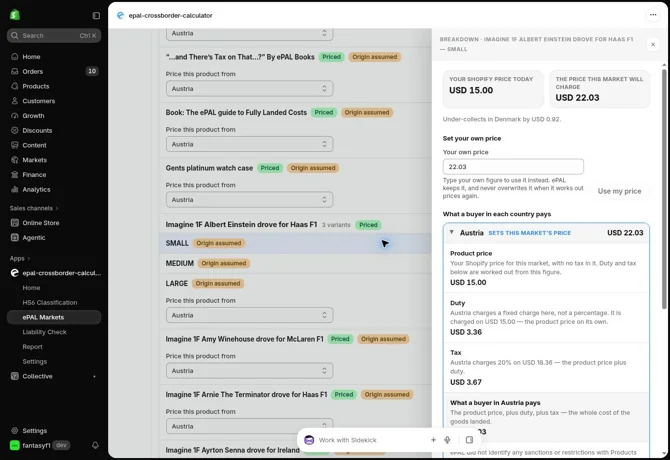Open origin dropdown under Tax on That book
Image resolution: width=670 pixels, height=460 pixels.
(250, 89)
